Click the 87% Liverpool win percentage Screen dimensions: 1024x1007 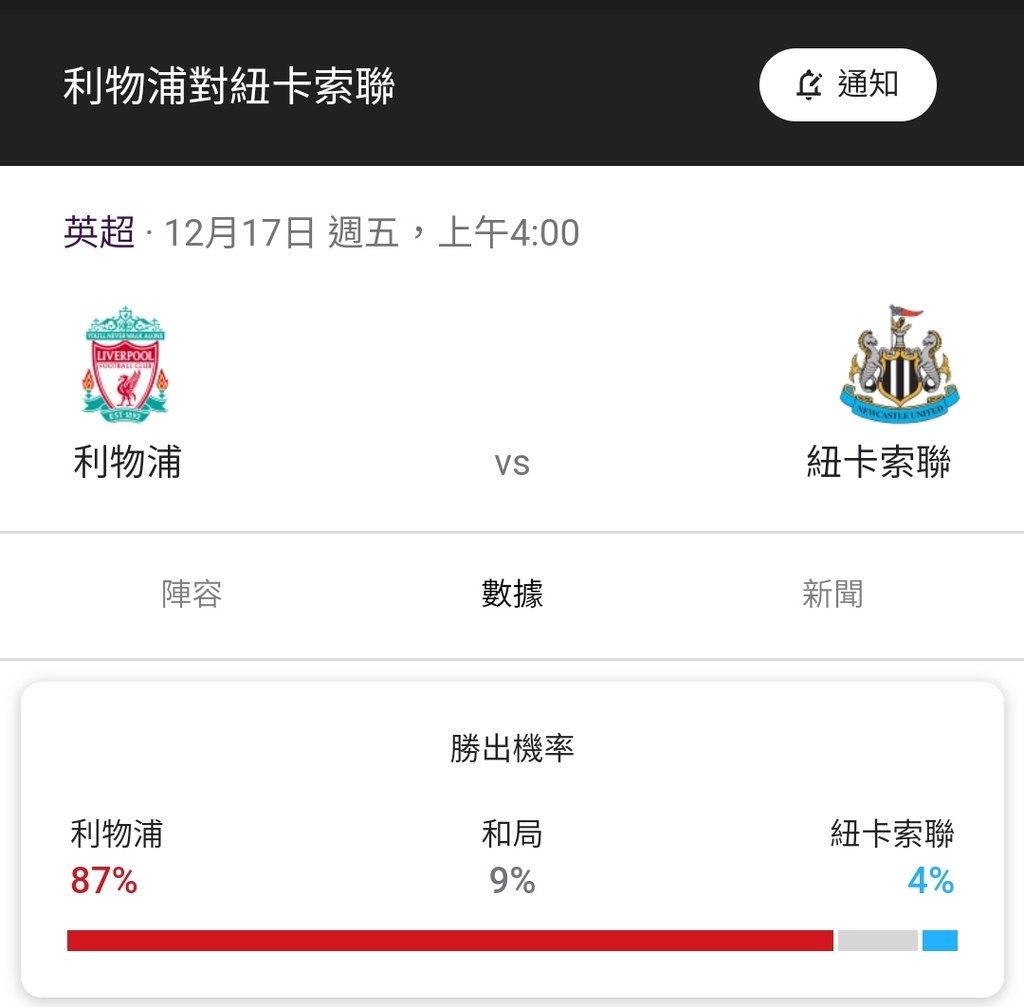point(104,880)
